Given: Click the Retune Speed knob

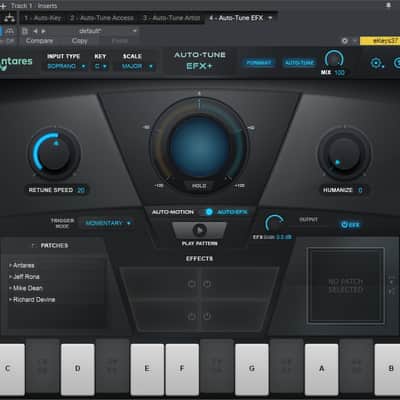Looking at the screenshot, I should [54, 154].
